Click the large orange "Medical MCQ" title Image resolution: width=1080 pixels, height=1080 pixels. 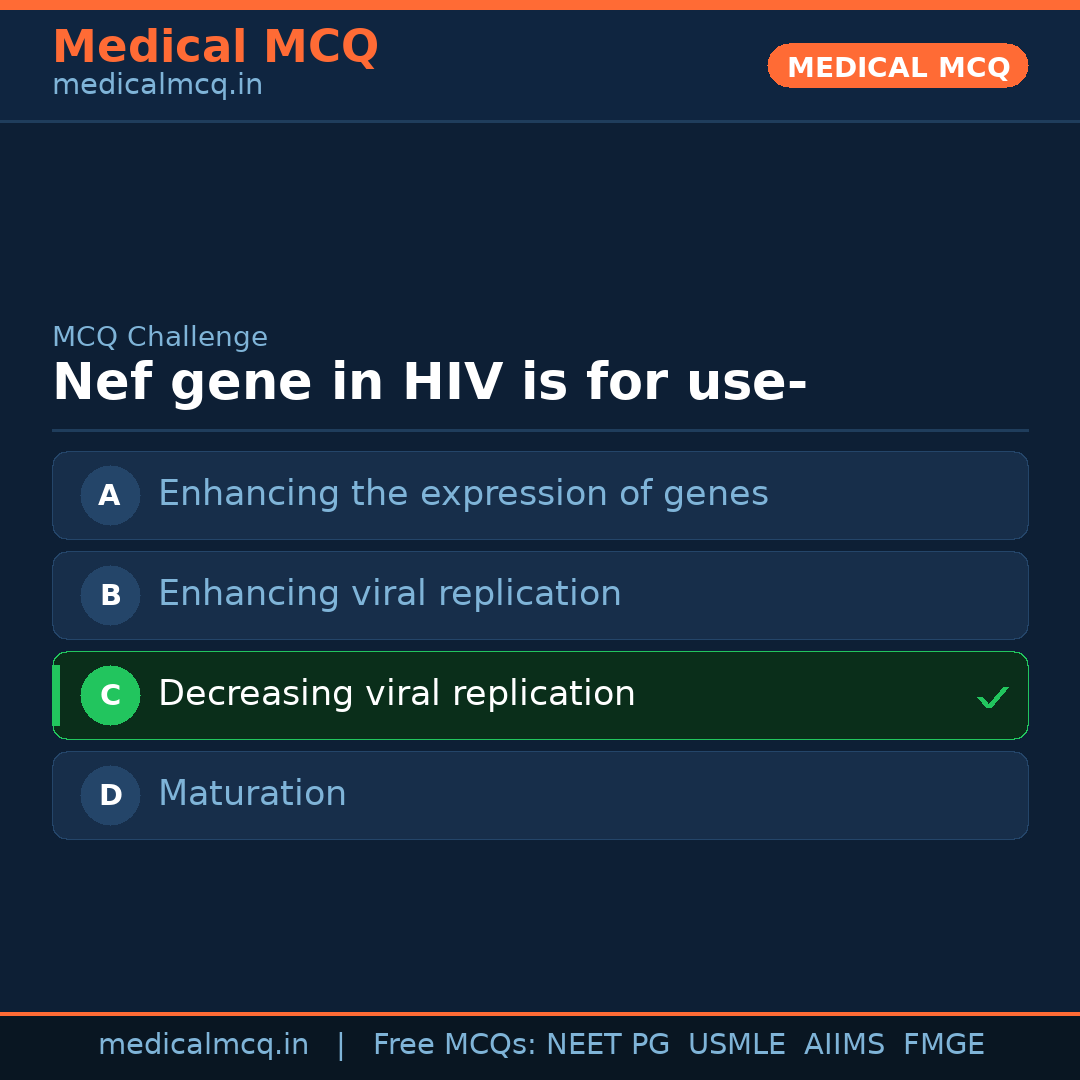pyautogui.click(x=215, y=47)
